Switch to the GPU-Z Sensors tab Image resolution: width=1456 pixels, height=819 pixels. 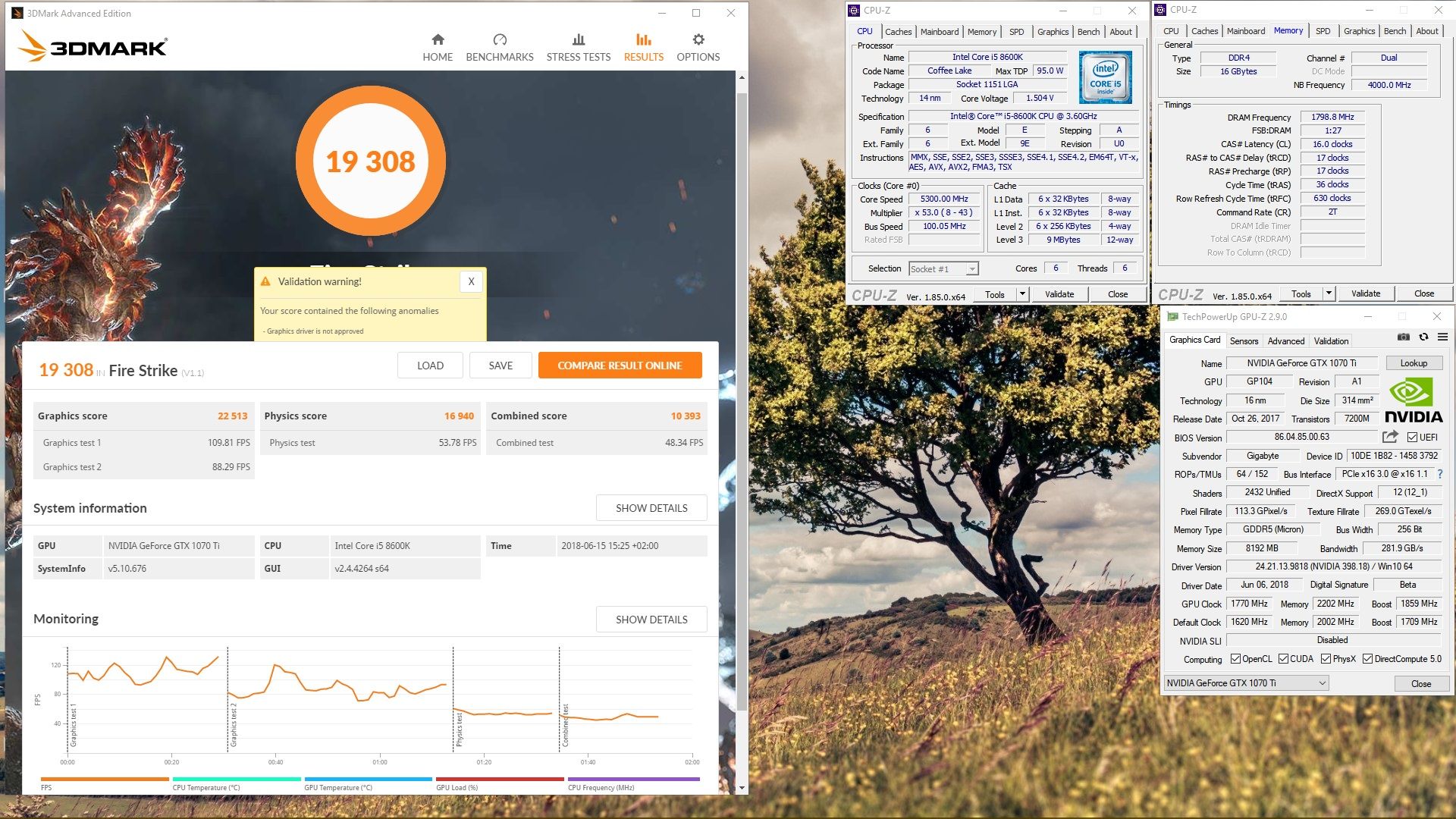1244,341
